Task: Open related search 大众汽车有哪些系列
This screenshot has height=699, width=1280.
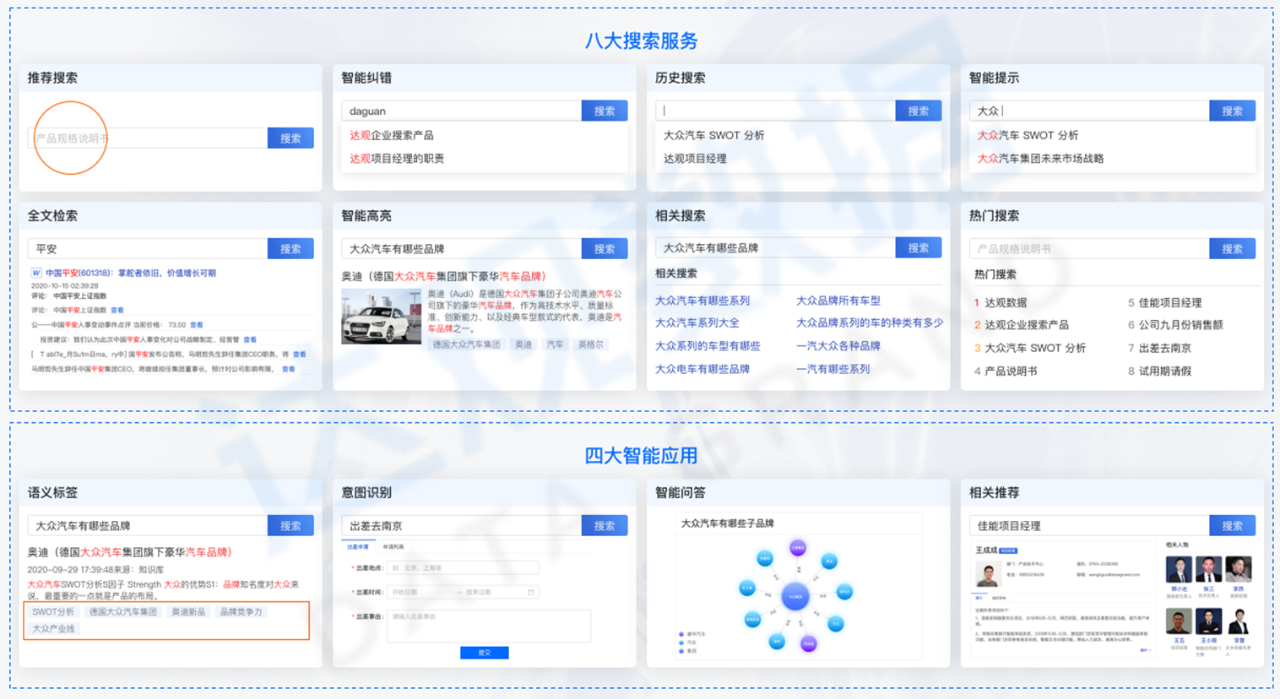Action: [702, 300]
